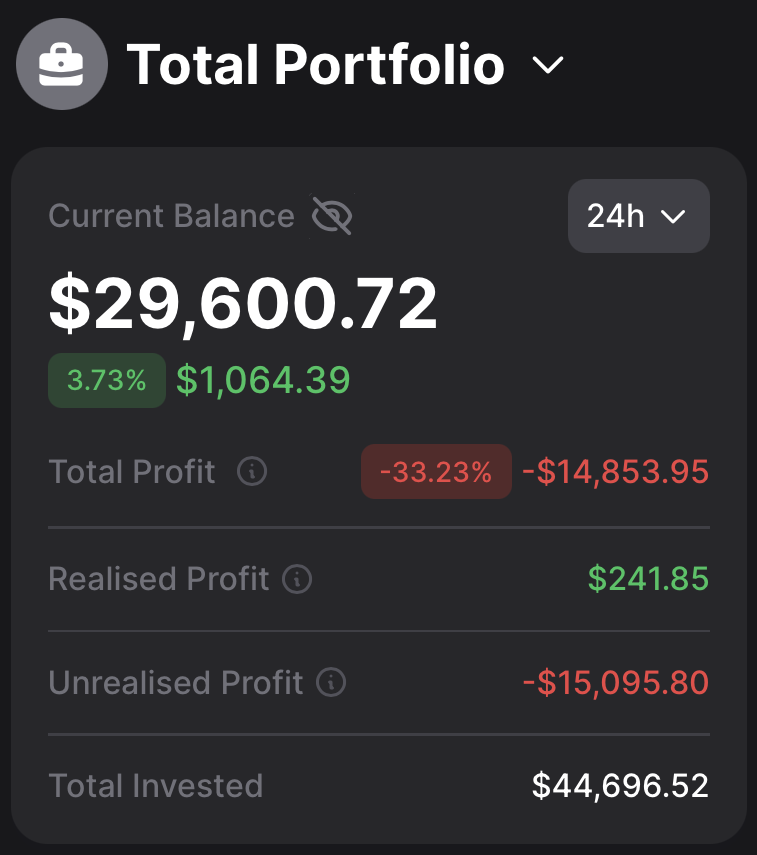757x855 pixels.
Task: Hide the balance with the eye icon
Action: point(331,216)
